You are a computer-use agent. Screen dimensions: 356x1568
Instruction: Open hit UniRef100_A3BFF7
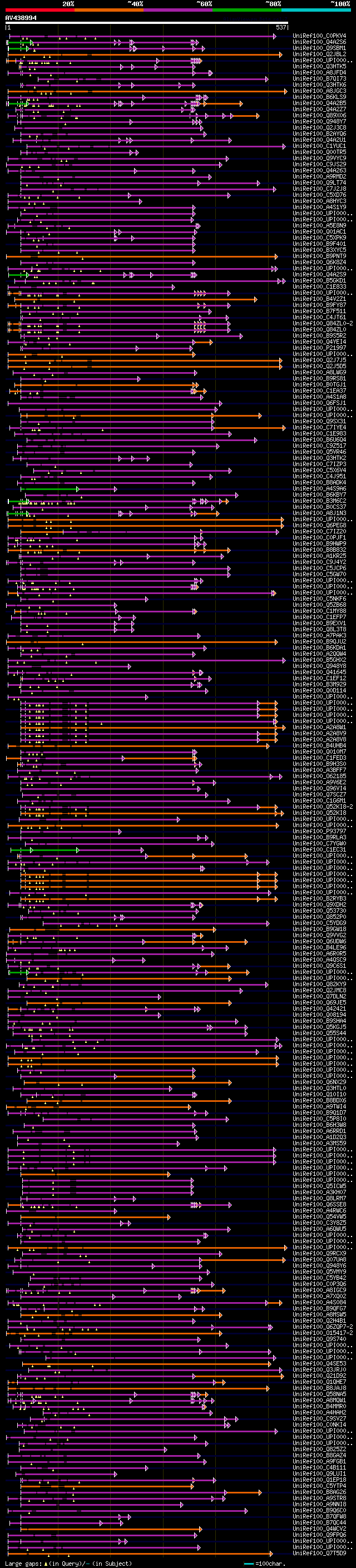319,770
